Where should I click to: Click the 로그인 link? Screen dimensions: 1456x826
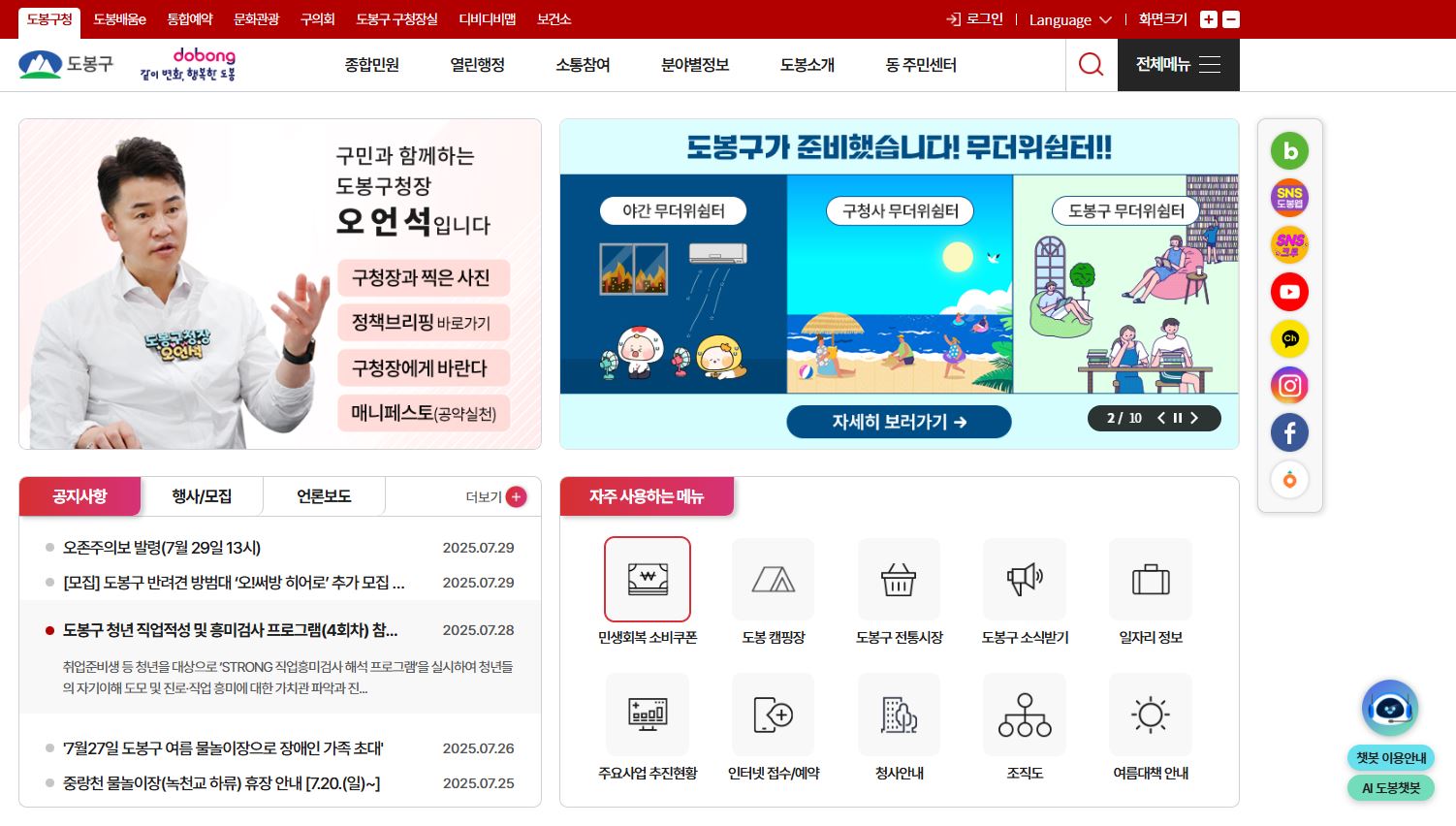tap(975, 19)
